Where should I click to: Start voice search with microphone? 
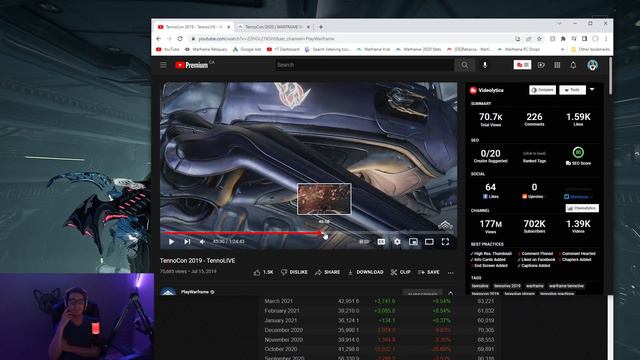pyautogui.click(x=484, y=65)
